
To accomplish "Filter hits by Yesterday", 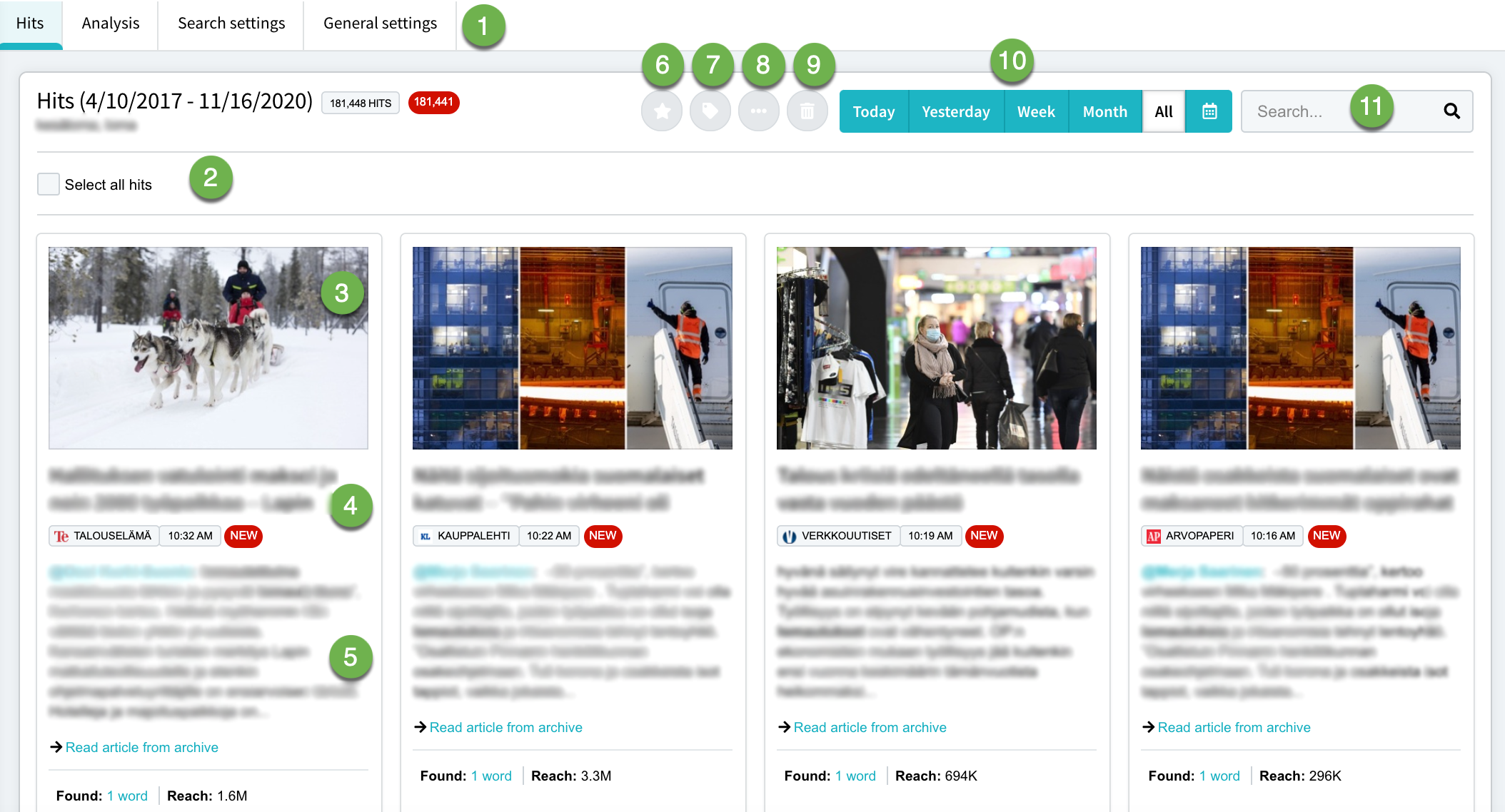I will pos(956,111).
